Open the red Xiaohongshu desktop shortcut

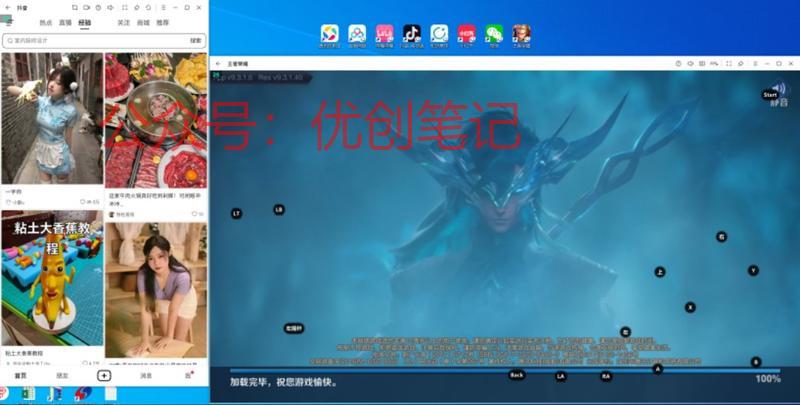(466, 34)
